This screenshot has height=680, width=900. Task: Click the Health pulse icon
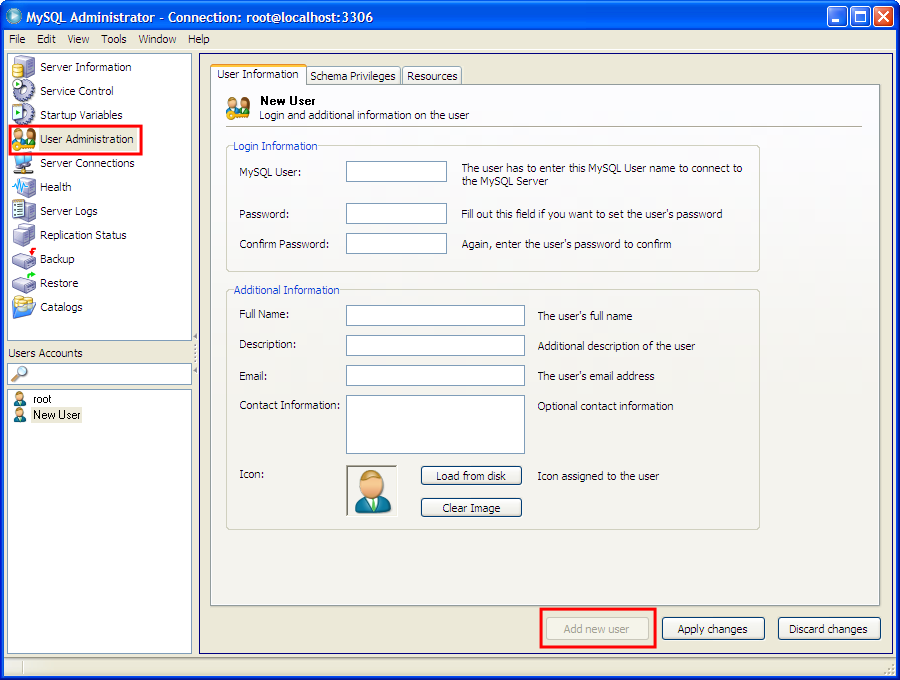pos(24,187)
